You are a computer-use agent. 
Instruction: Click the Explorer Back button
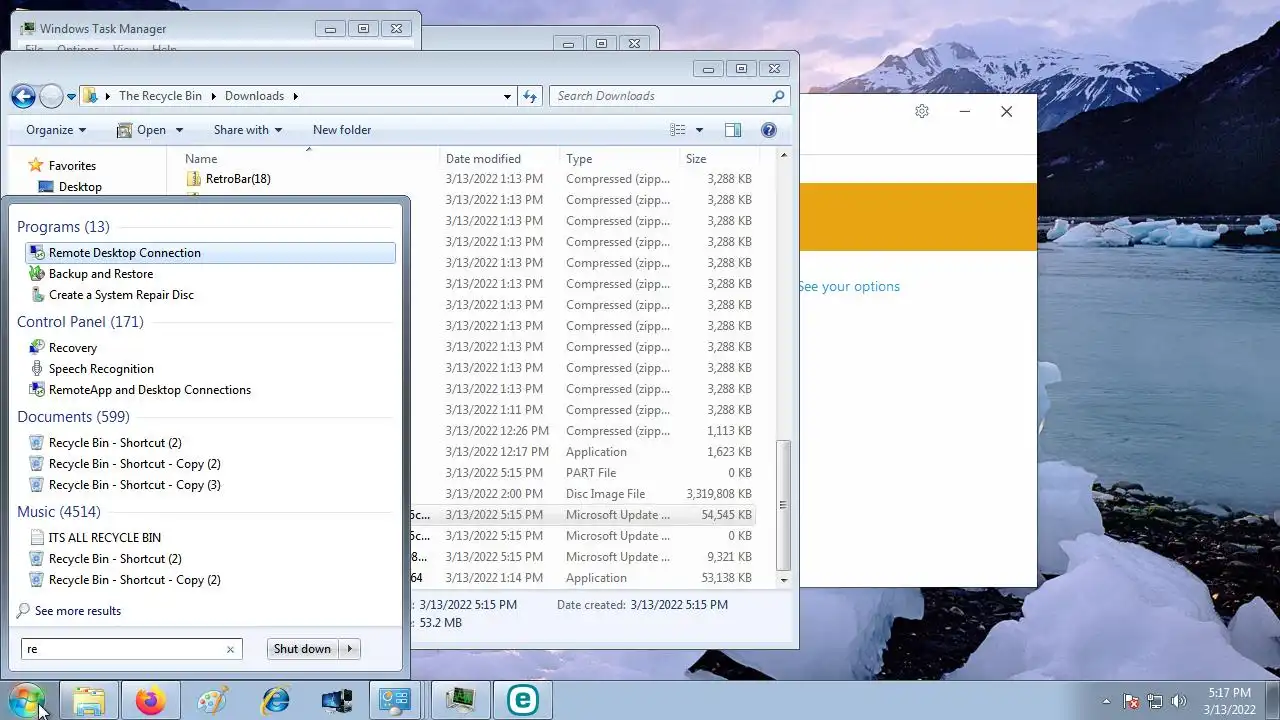(x=23, y=96)
